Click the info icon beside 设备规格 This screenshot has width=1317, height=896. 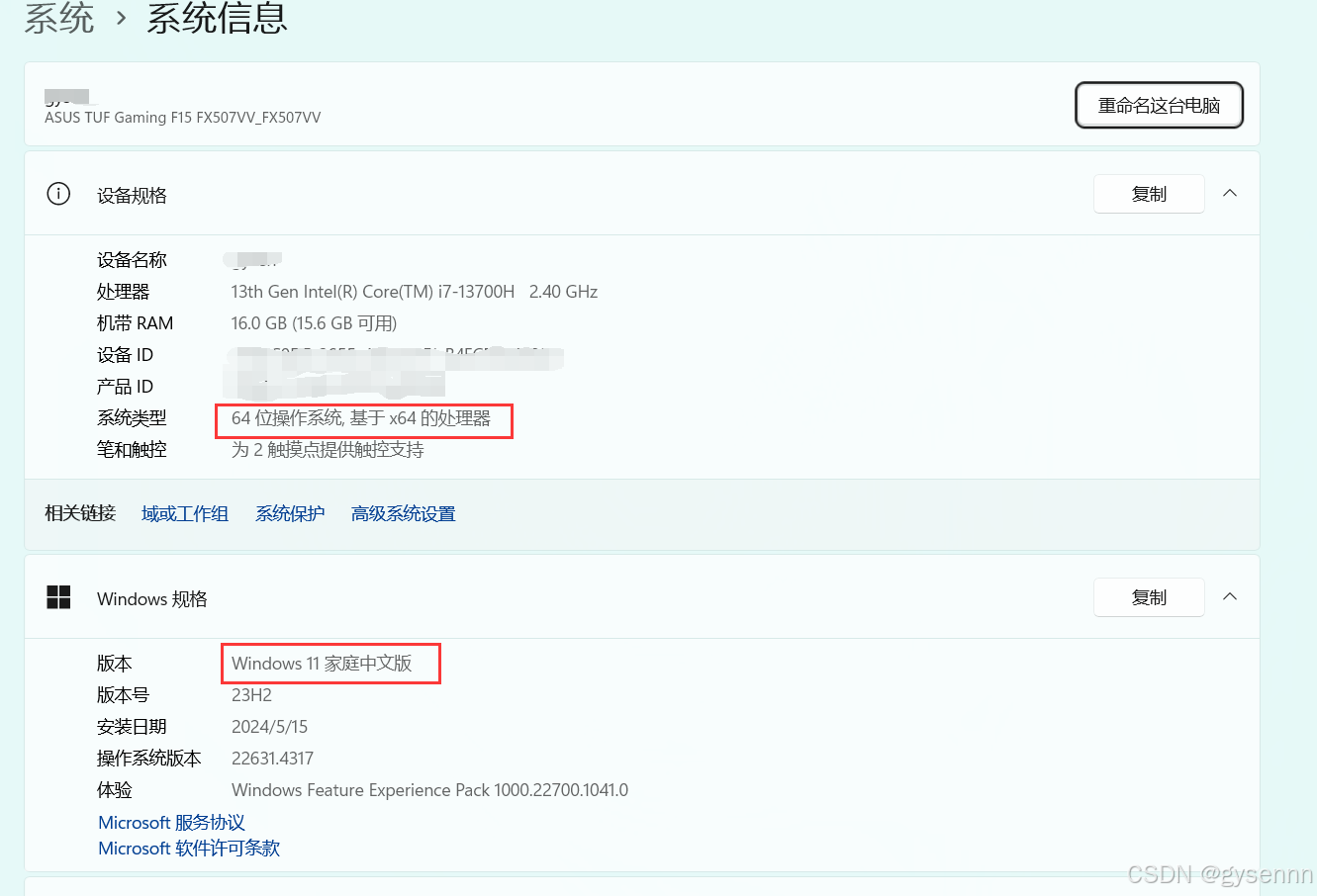click(58, 194)
